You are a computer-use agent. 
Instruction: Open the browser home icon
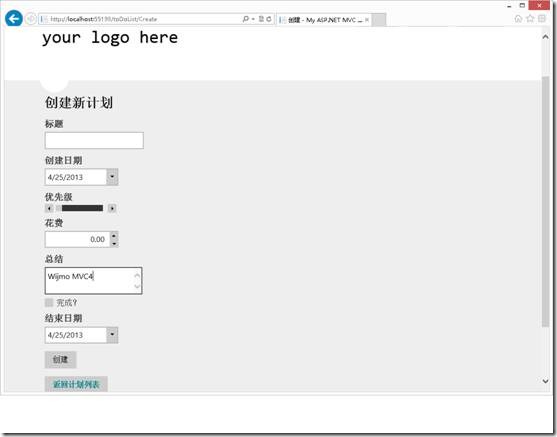click(518, 19)
